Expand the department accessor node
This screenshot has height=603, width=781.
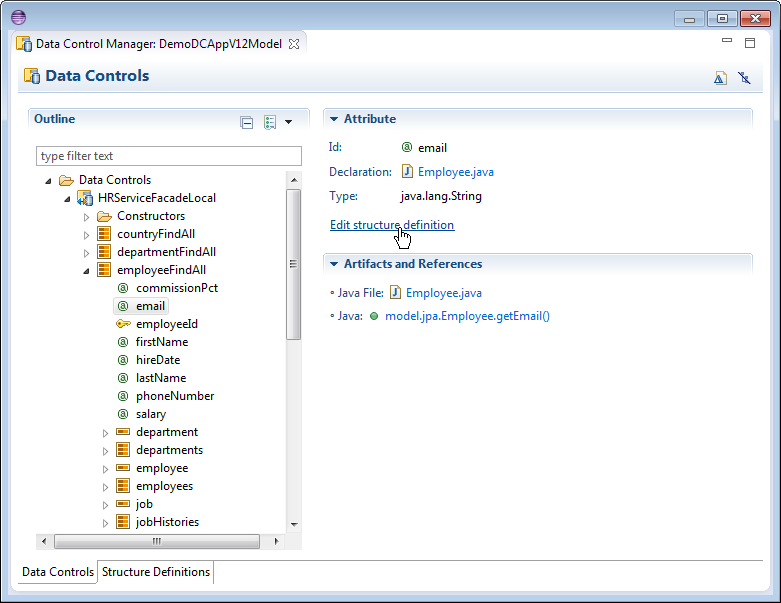(105, 433)
